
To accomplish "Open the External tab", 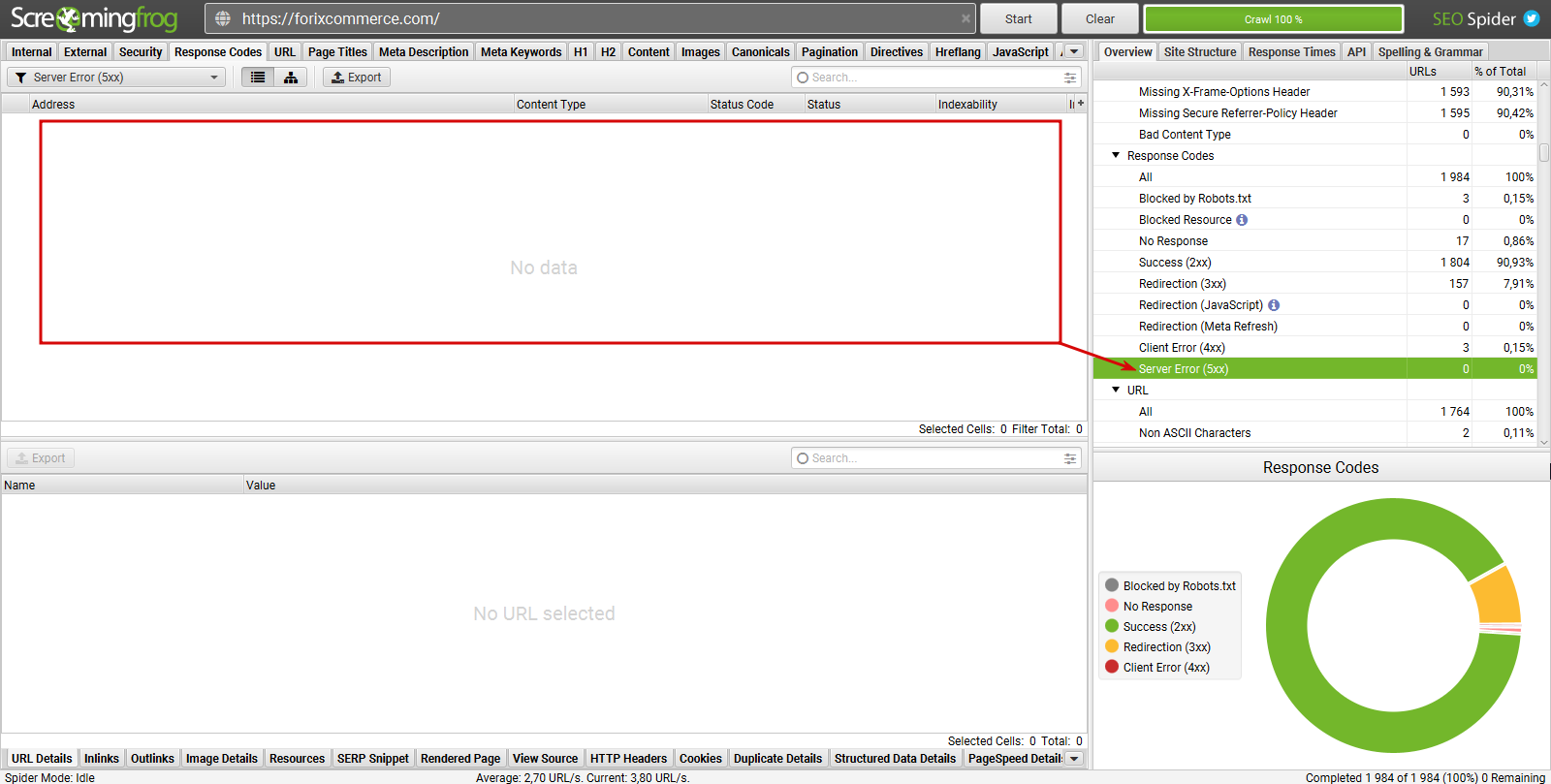I will tap(85, 52).
